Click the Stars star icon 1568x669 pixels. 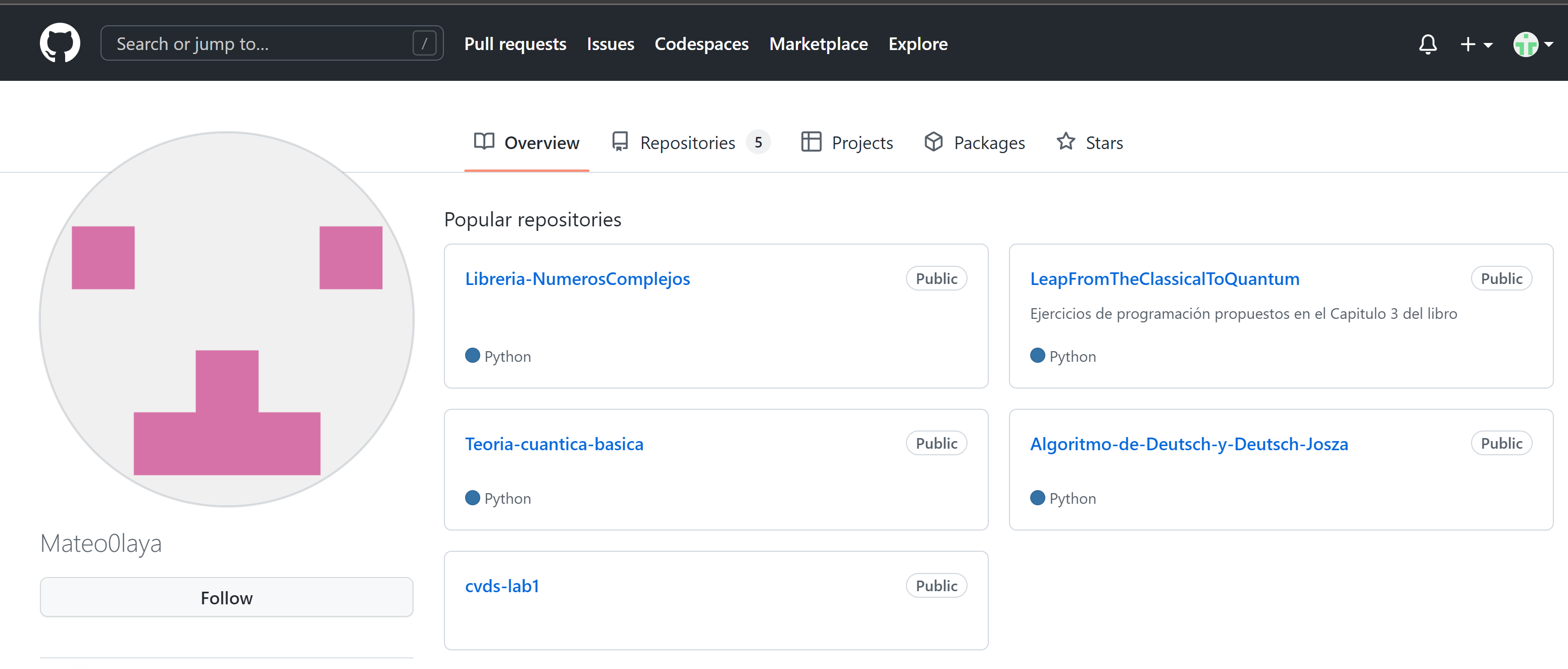[1066, 141]
